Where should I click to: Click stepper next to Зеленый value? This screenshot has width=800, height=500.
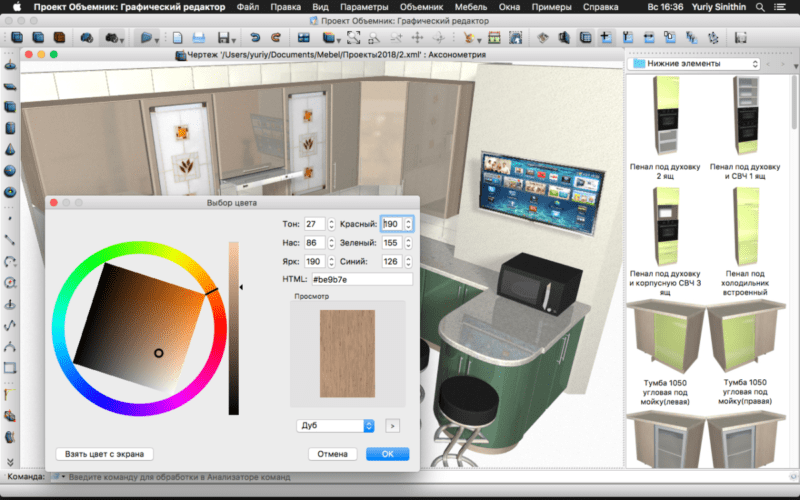[408, 243]
